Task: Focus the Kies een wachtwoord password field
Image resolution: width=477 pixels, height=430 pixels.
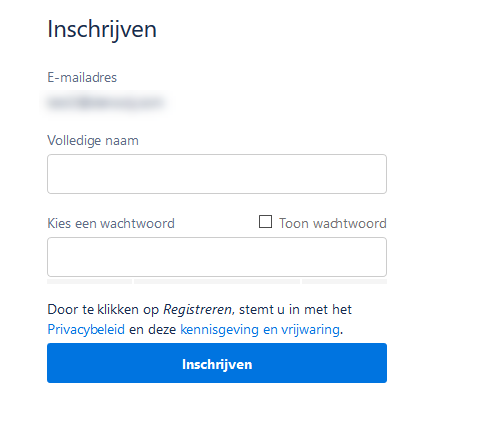Action: point(217,257)
